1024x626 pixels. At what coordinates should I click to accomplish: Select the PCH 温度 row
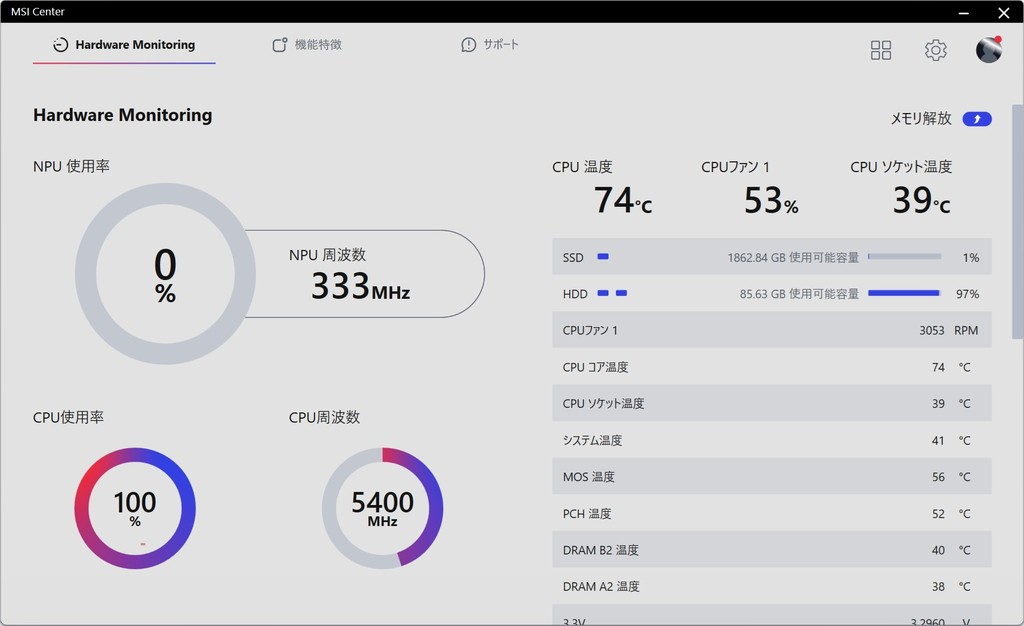pos(772,513)
